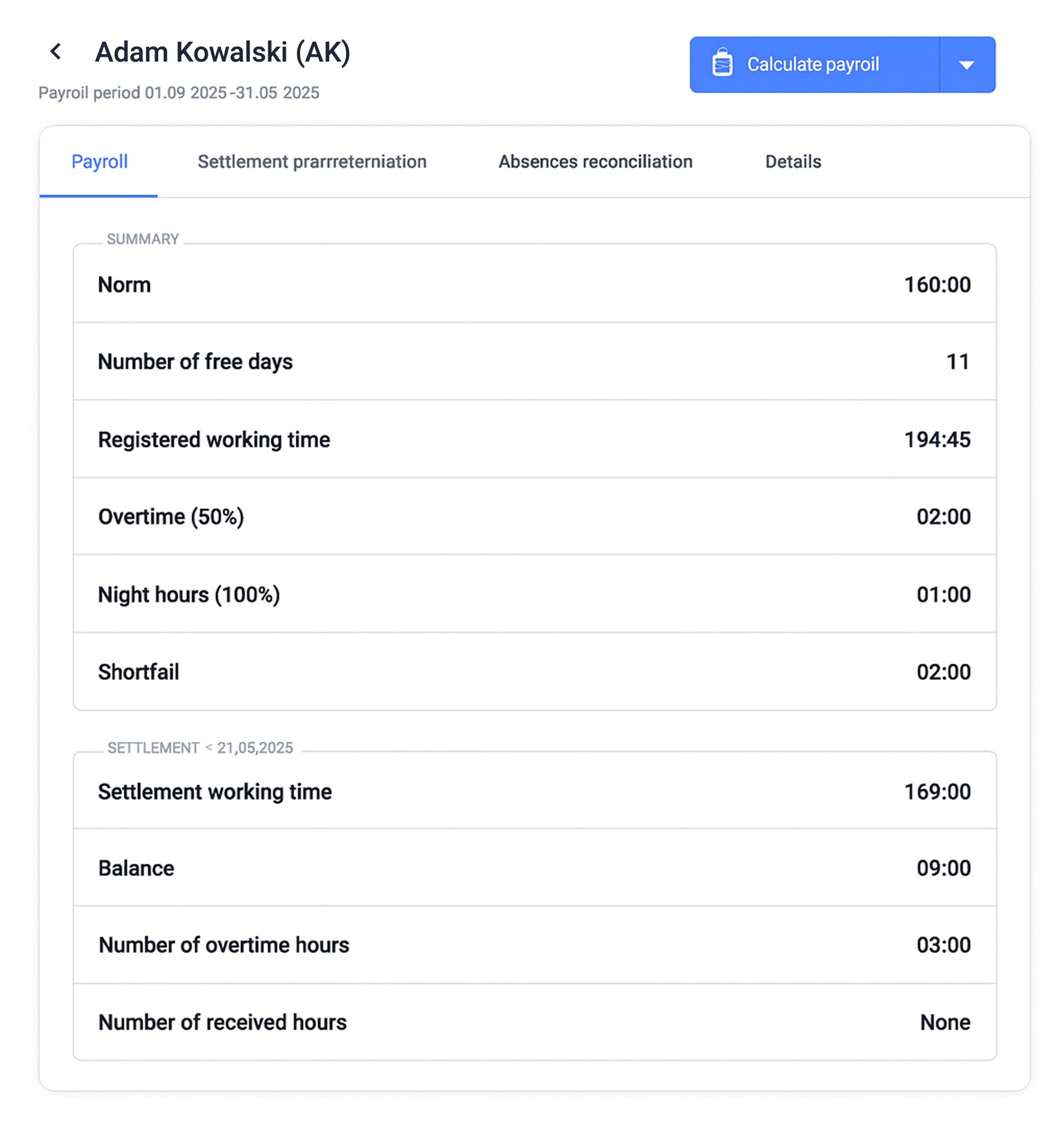Click the Night hours (100%) row
Viewport: 1064px width, 1130px height.
tap(534, 594)
